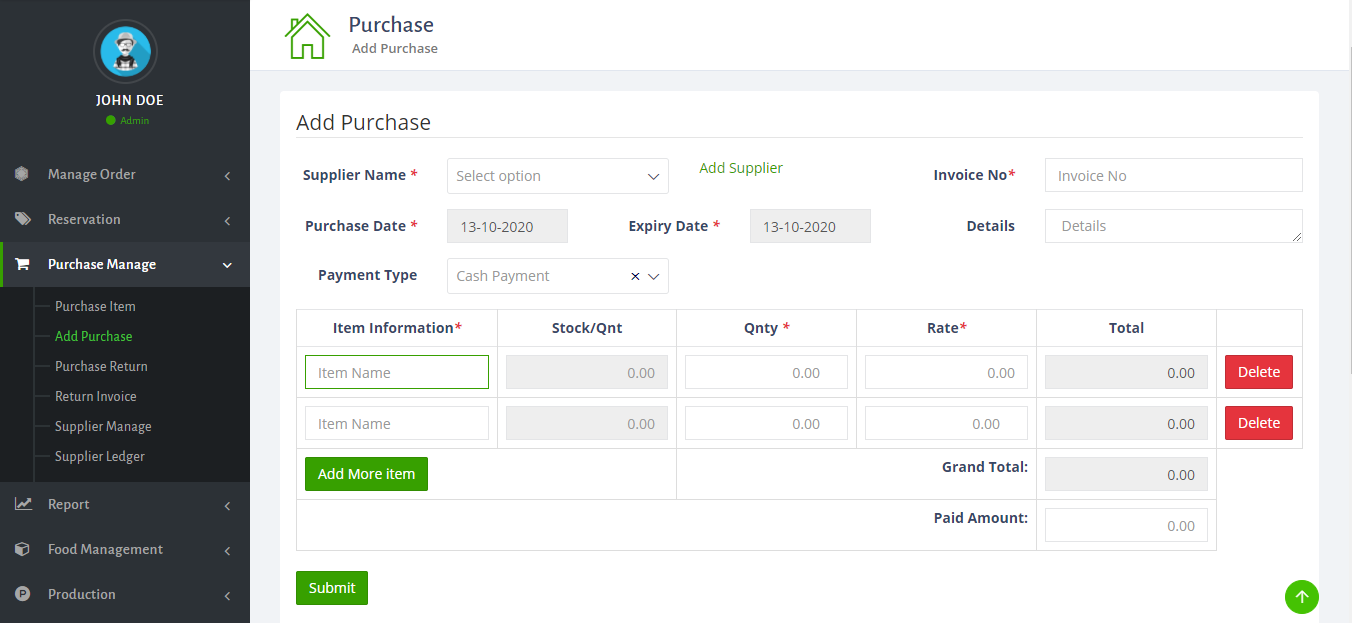Click the green home icon in header
Image resolution: width=1352 pixels, height=623 pixels.
point(307,36)
